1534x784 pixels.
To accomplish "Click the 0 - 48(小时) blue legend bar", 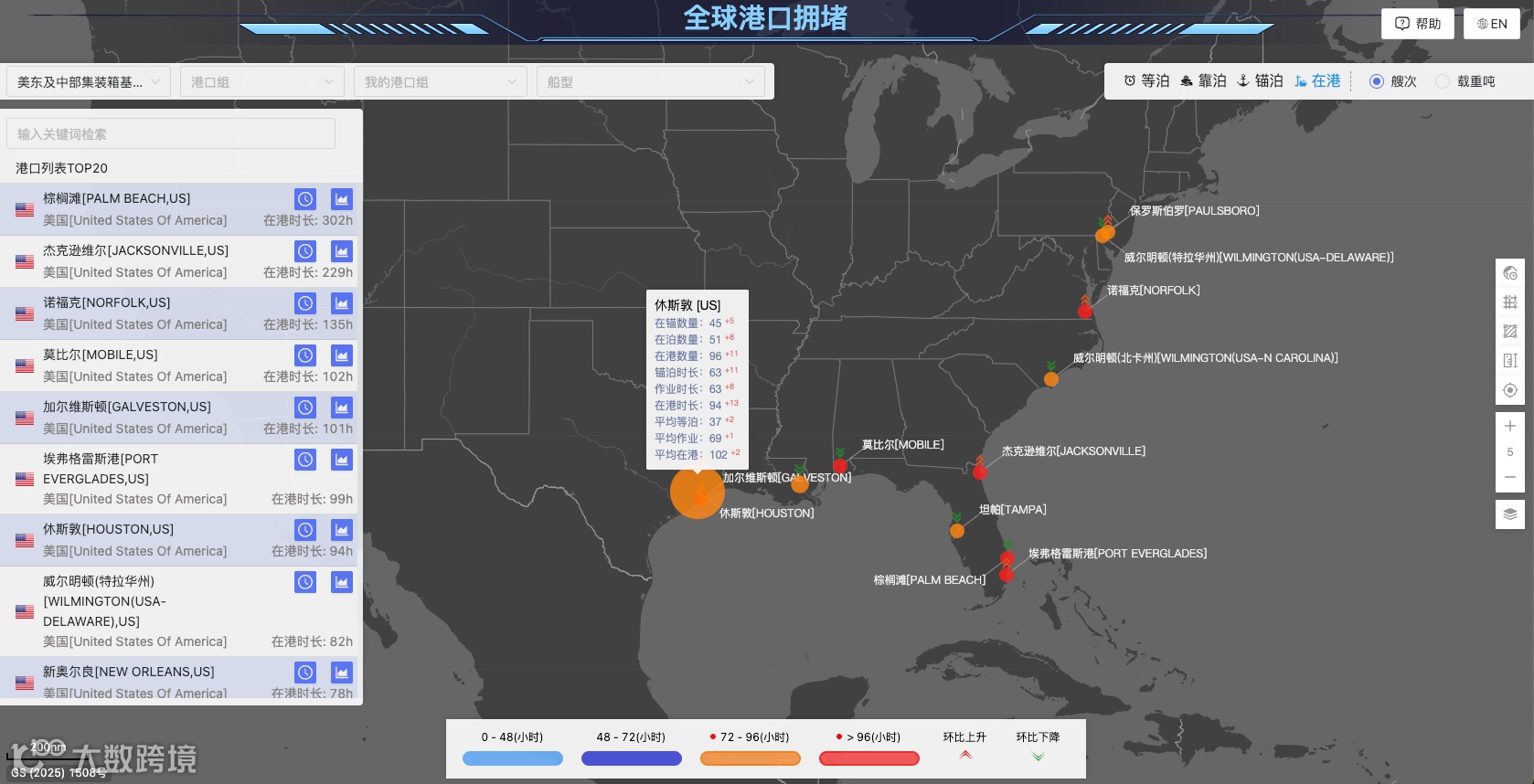I will pos(513,758).
